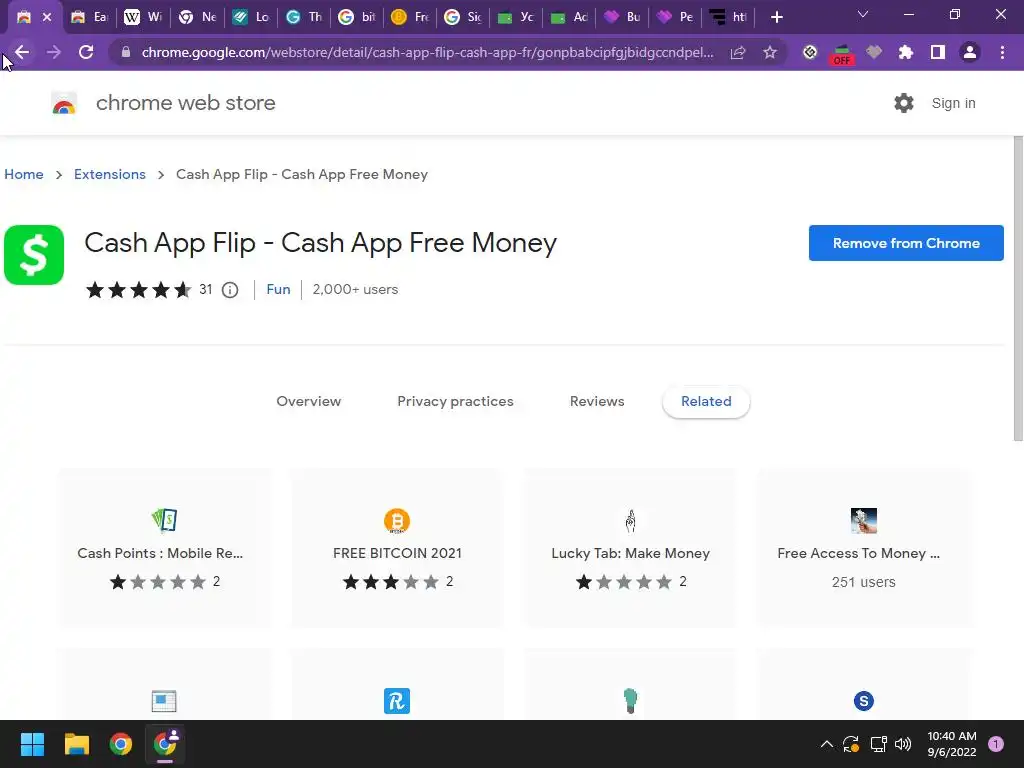Open the Windows Start menu

[32, 744]
